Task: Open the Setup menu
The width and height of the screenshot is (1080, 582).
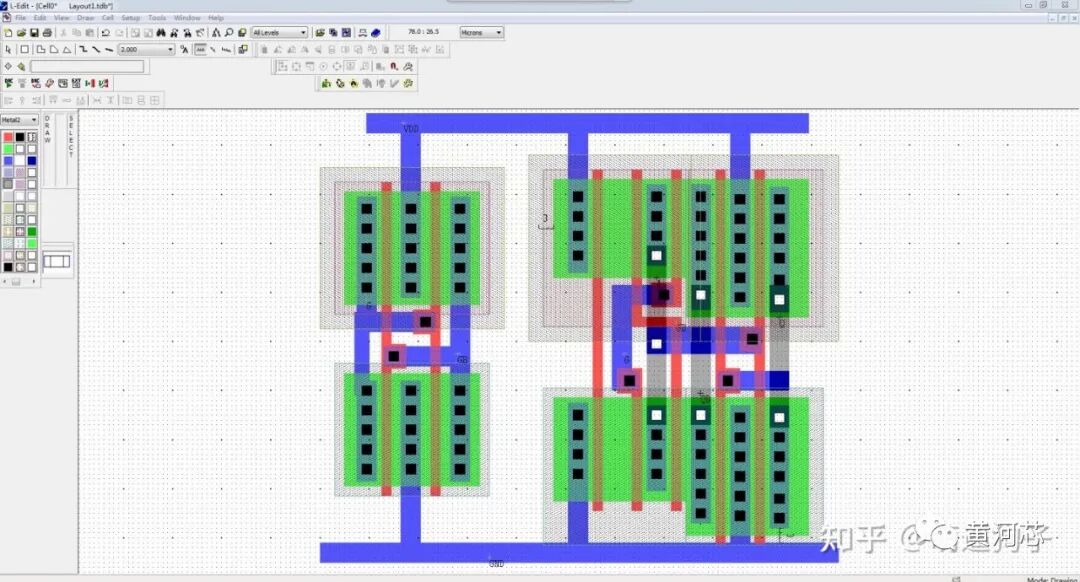Action: 130,18
